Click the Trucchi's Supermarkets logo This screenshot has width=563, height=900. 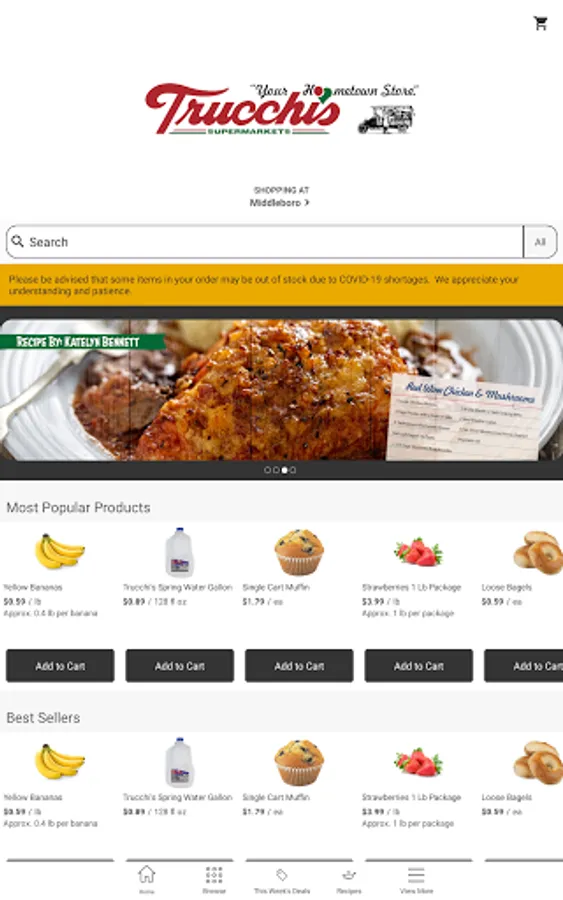pos(281,108)
